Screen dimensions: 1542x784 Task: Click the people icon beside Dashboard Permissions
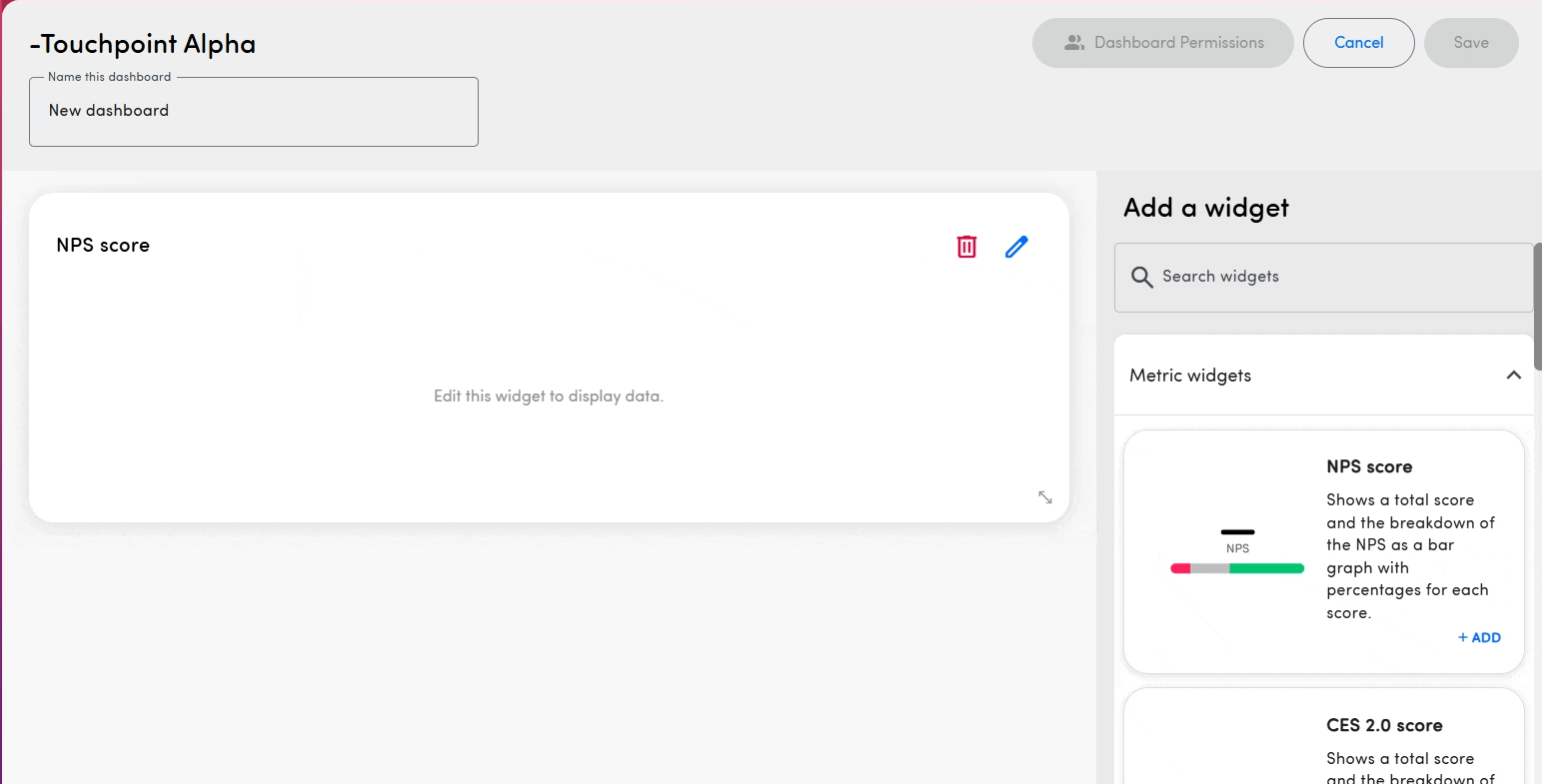point(1074,43)
